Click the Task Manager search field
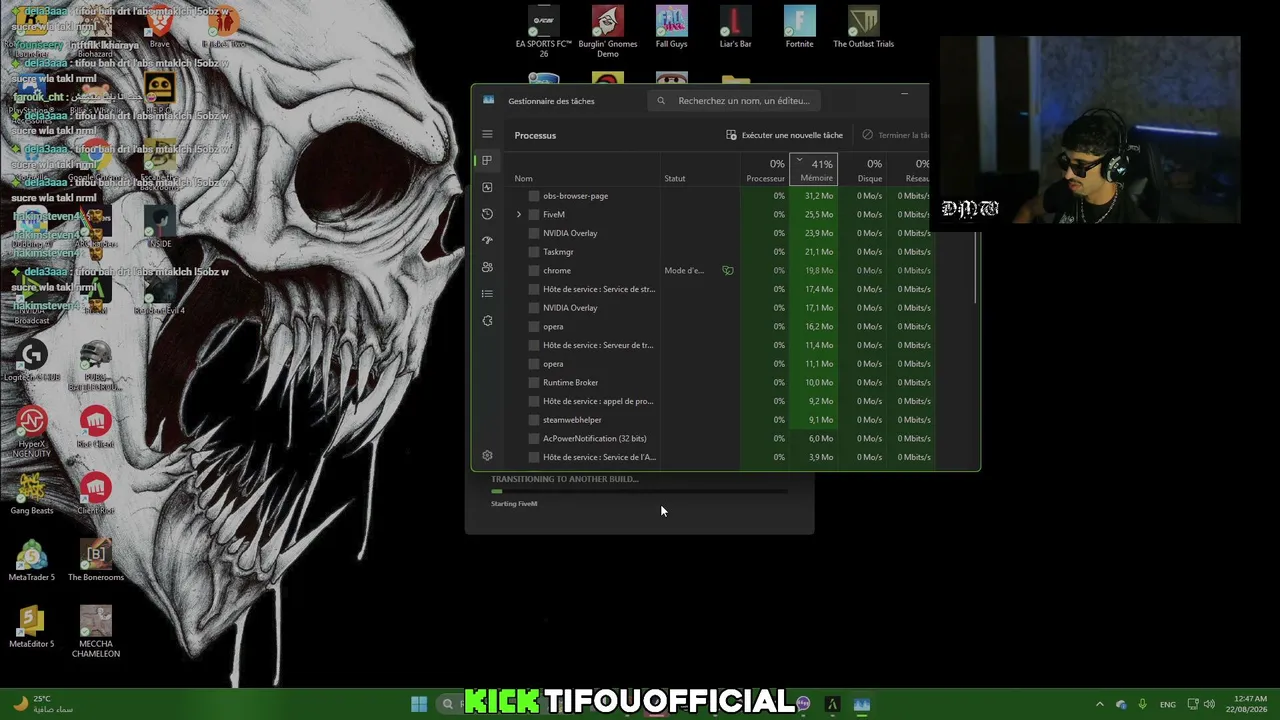1280x720 pixels. point(734,100)
